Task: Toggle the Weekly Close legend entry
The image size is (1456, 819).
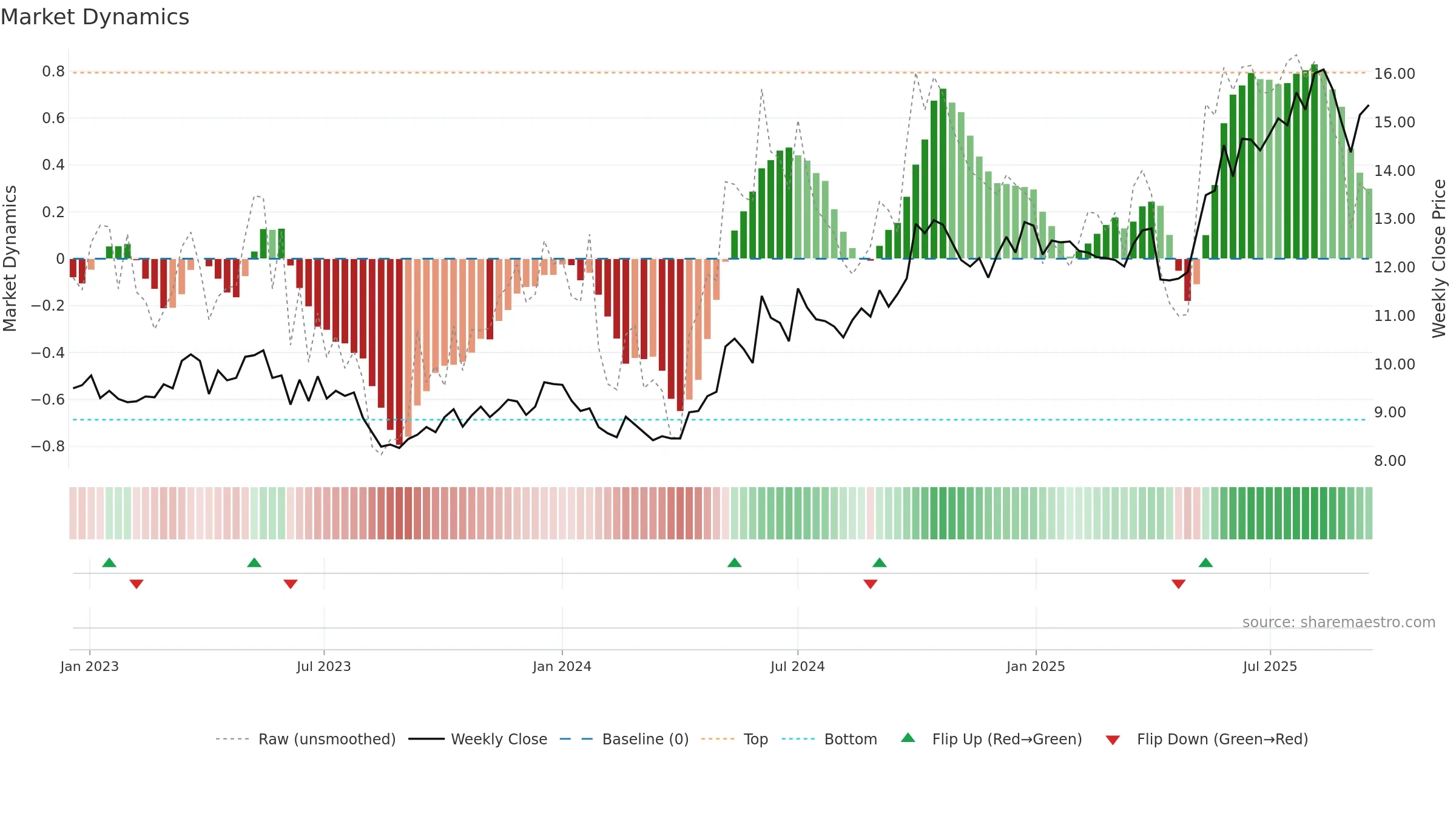Action: pos(478,739)
